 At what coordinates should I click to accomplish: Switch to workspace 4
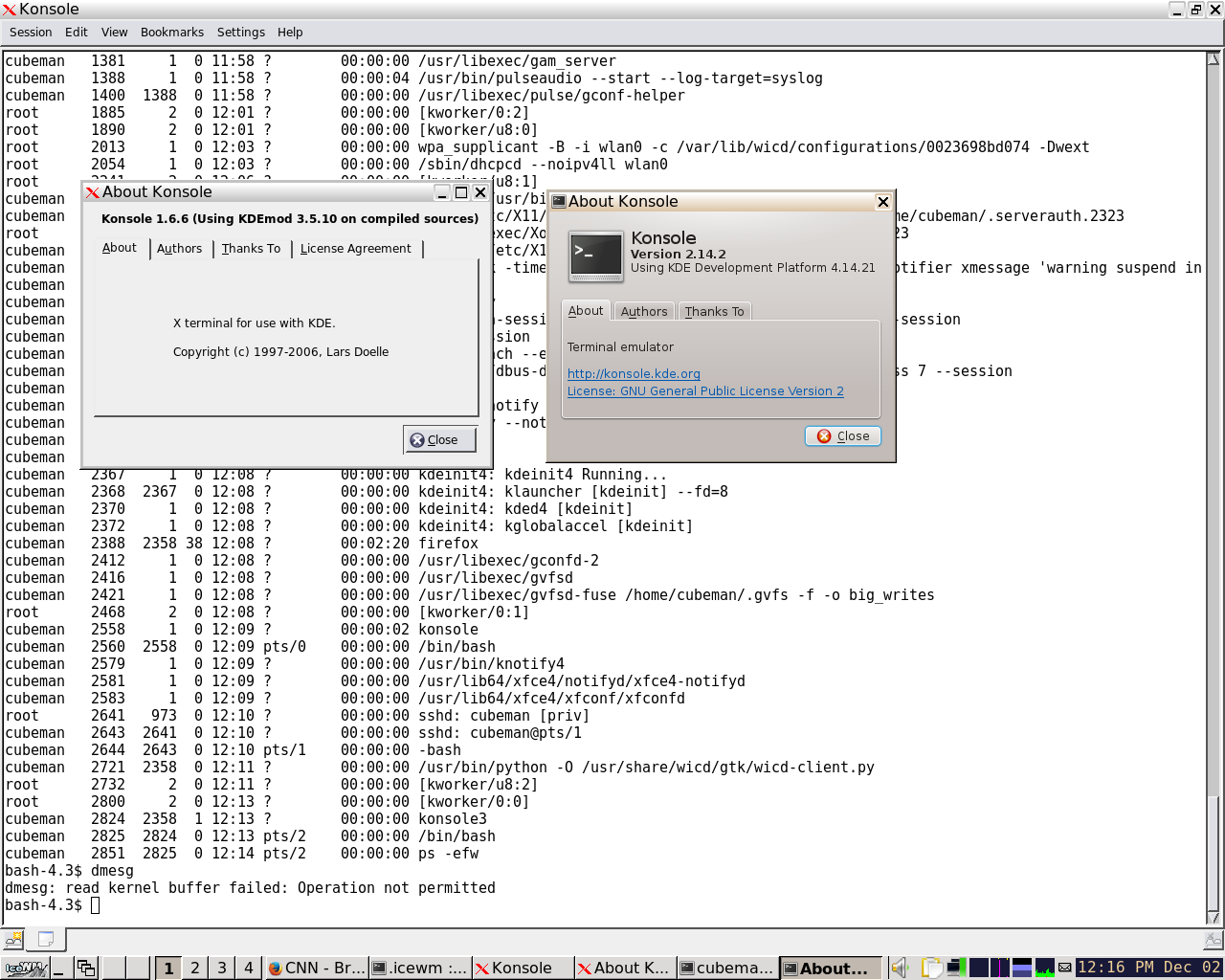pyautogui.click(x=249, y=968)
